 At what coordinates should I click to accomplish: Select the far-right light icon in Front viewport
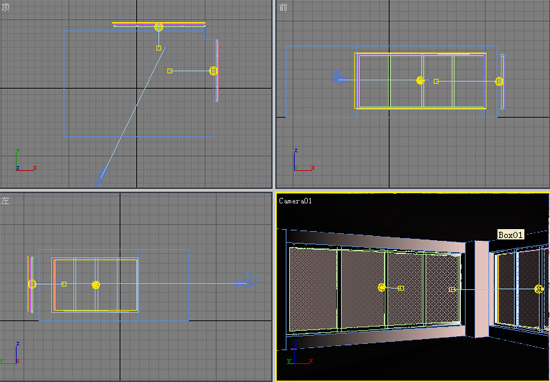499,81
